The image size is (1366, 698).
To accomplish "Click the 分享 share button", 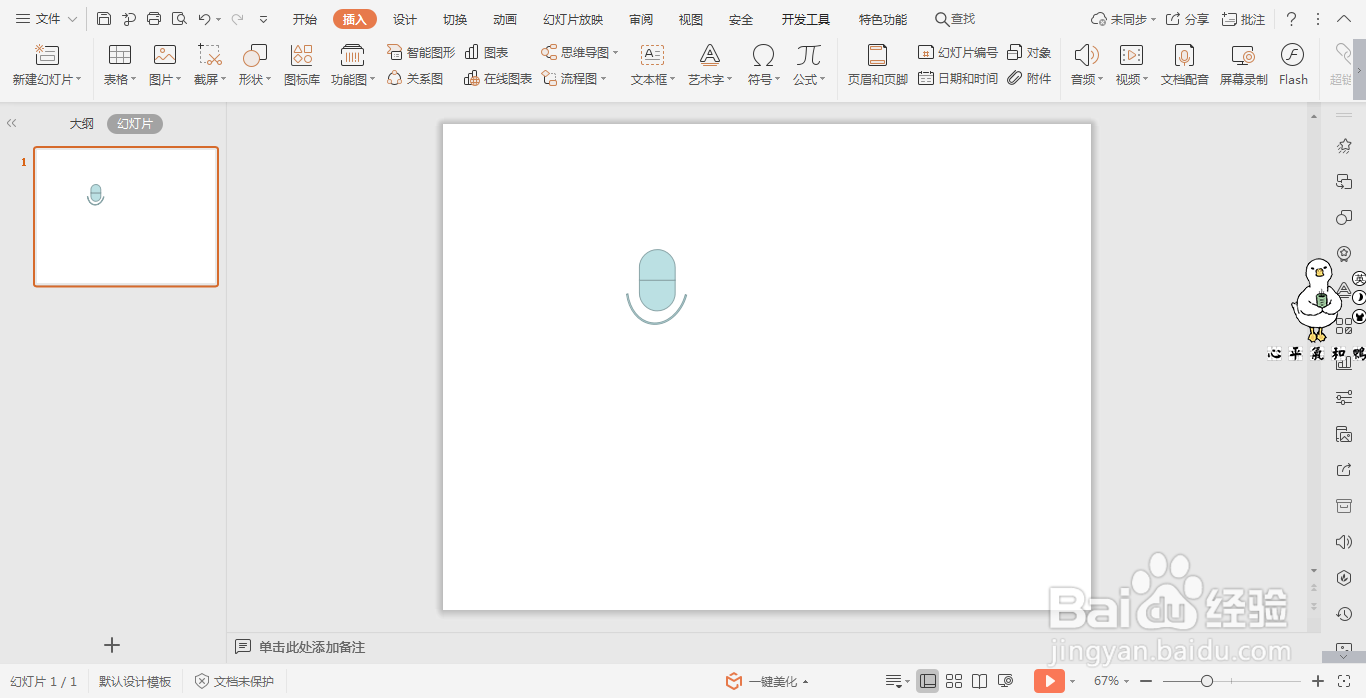I will [x=1188, y=19].
